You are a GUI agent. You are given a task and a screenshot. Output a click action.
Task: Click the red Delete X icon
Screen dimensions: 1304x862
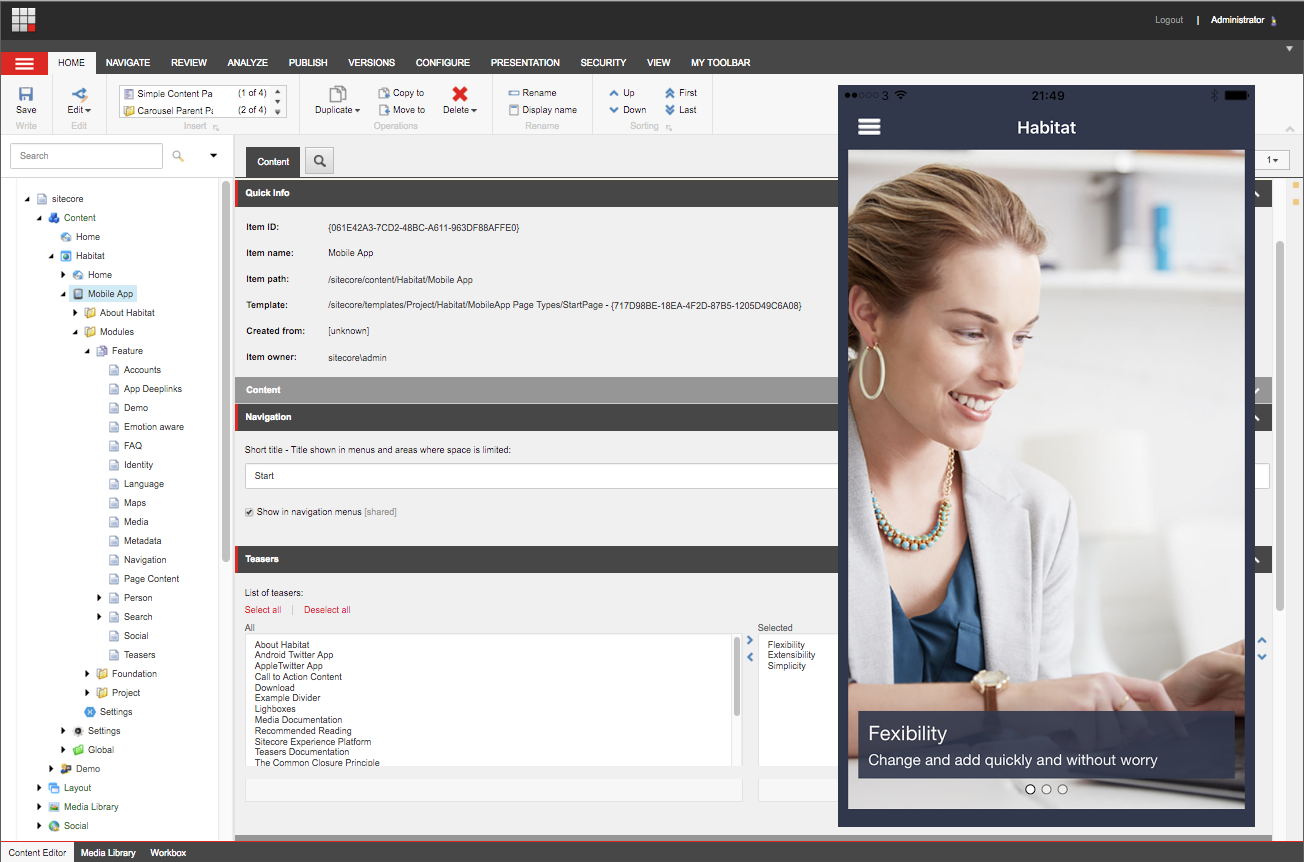click(x=459, y=93)
